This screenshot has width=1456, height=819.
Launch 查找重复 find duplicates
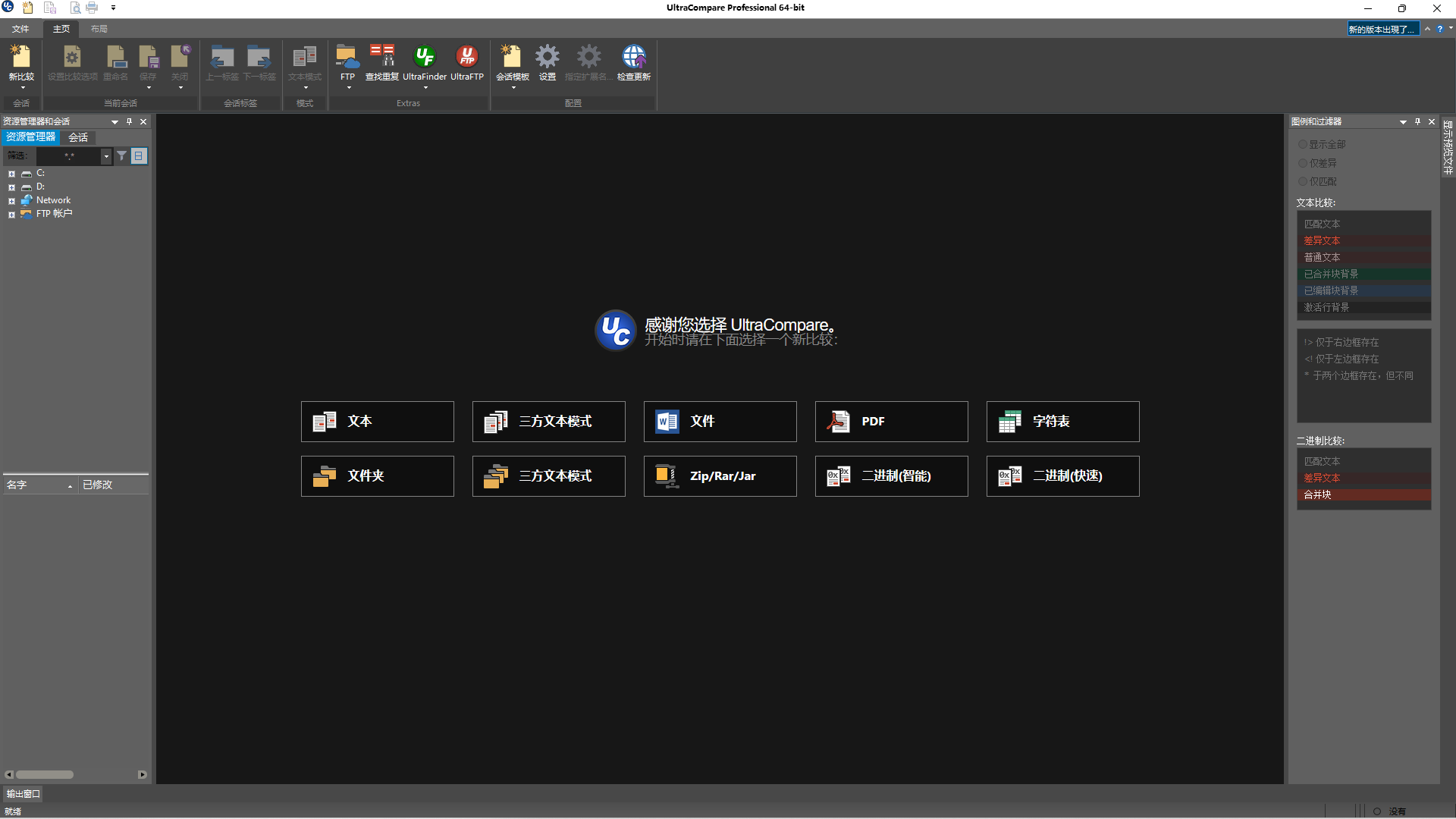point(382,57)
